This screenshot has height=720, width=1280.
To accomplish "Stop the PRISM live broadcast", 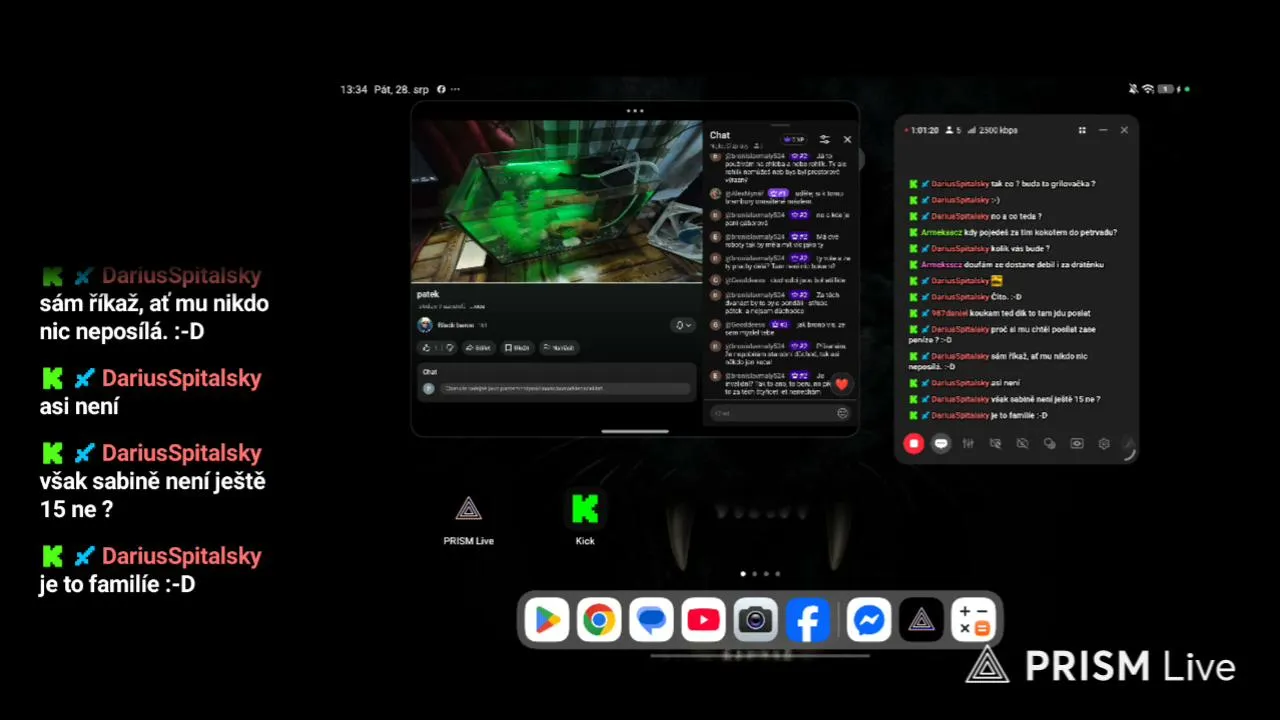I will coord(913,444).
